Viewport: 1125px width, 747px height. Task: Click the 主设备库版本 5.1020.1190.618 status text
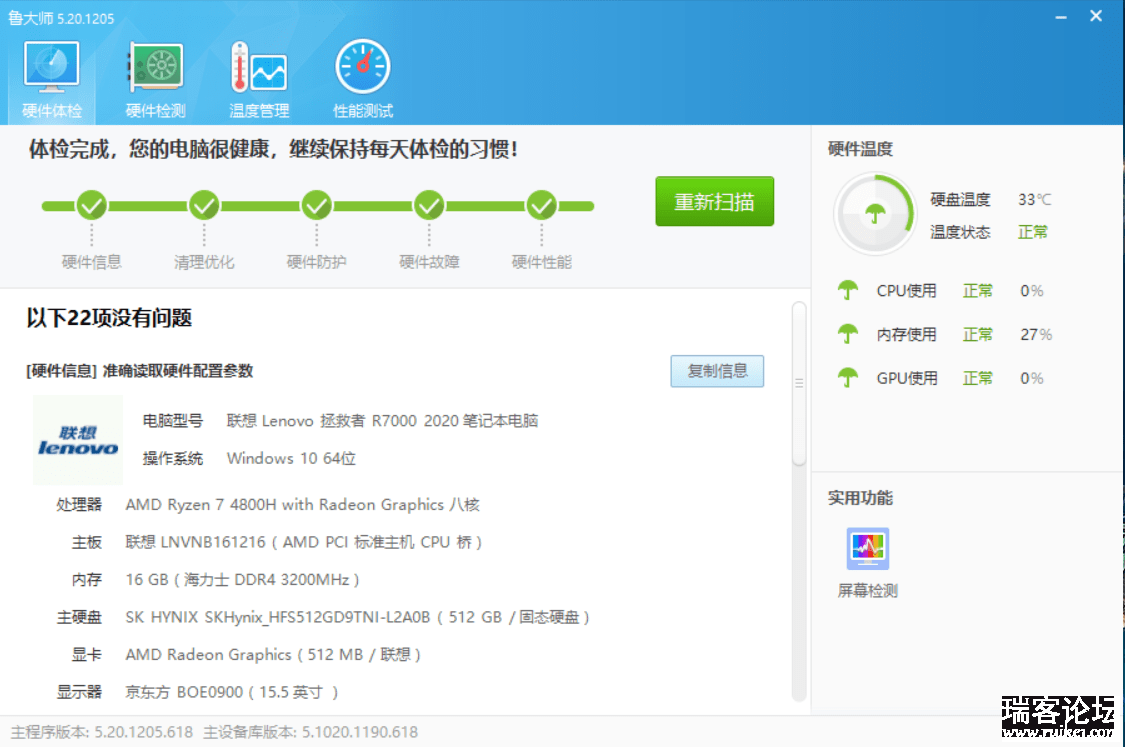(311, 732)
